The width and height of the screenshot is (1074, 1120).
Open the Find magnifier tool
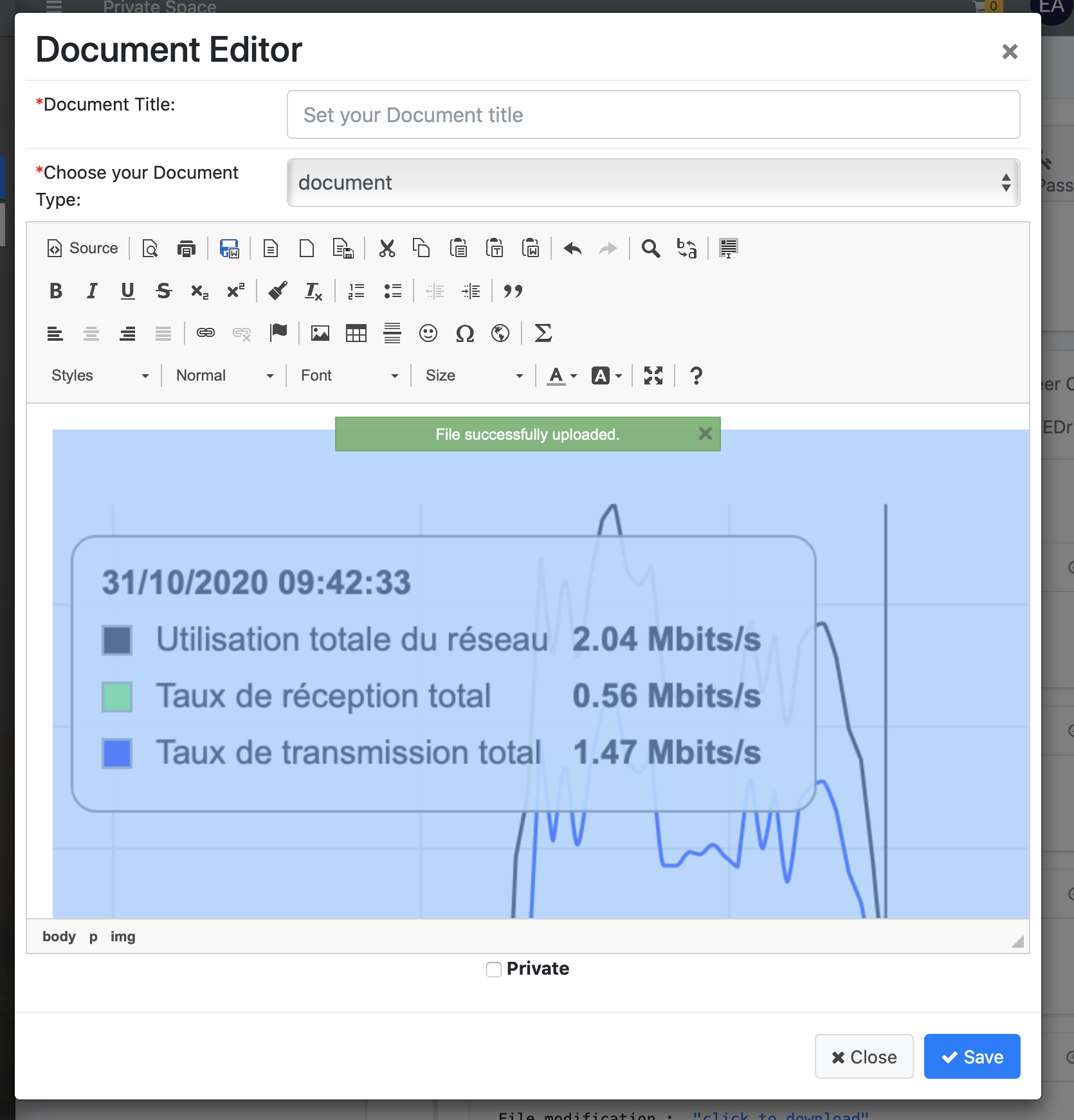coord(651,248)
